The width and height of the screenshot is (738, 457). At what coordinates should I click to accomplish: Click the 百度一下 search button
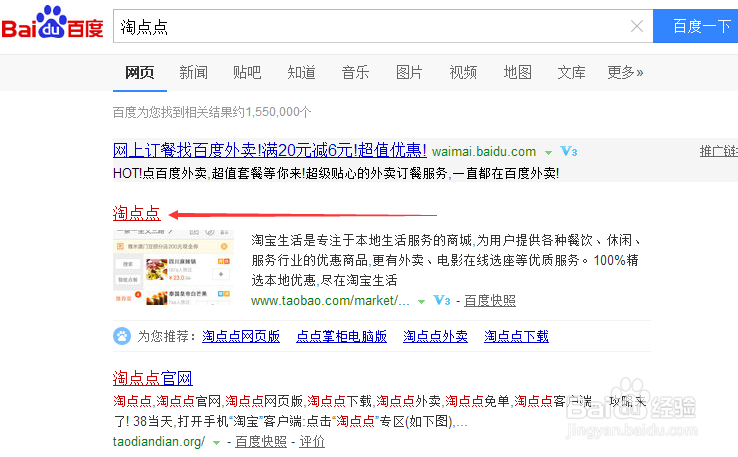pos(695,26)
